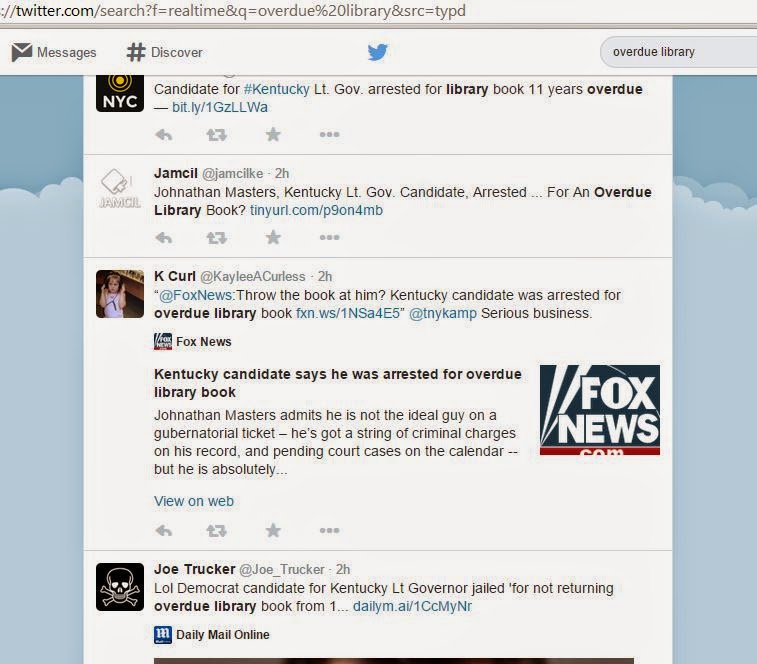Favorite the NYC account's Kentucky tweet
The image size is (757, 664).
click(x=273, y=134)
